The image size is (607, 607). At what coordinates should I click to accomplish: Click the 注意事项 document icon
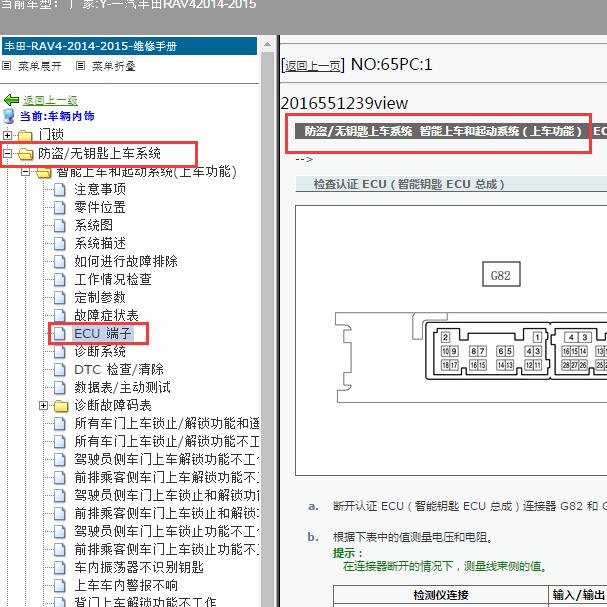pos(59,189)
